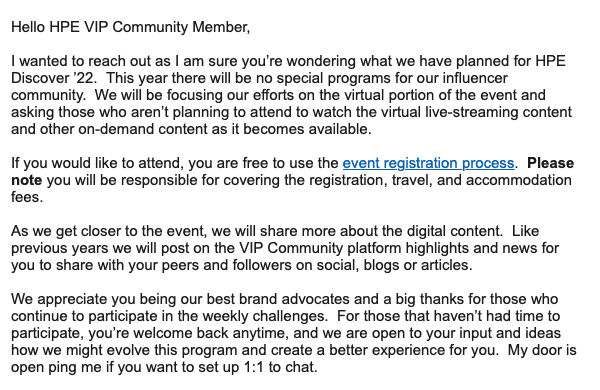Click the greeting line 'Hello HPE VIP Community Member'
Screen dimensions: 600x390
[130, 27]
